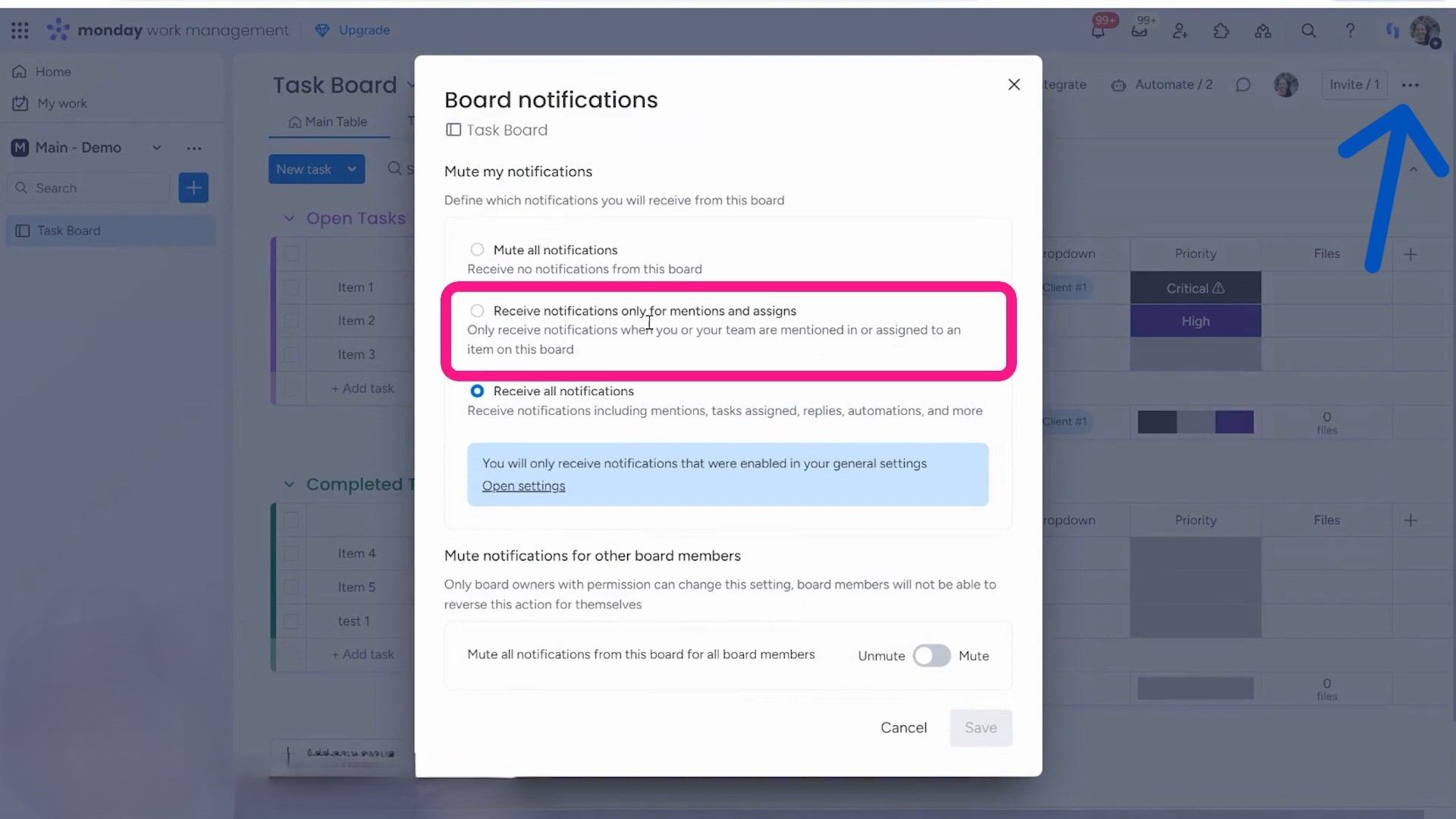
Task: Open the Home menu item
Action: pos(53,71)
